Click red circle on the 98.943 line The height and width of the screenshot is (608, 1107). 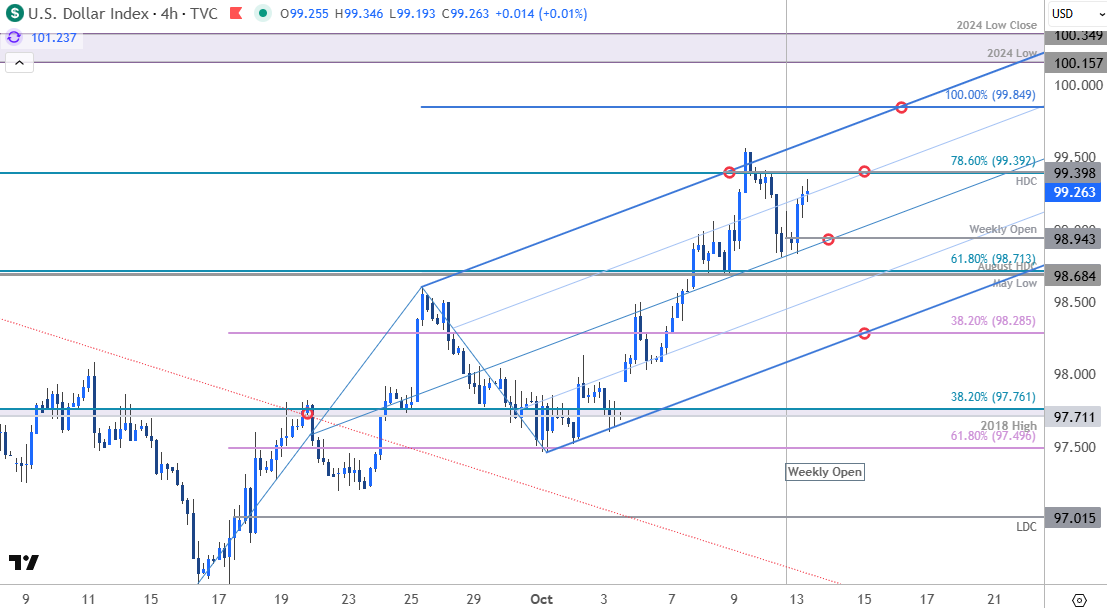coord(828,240)
